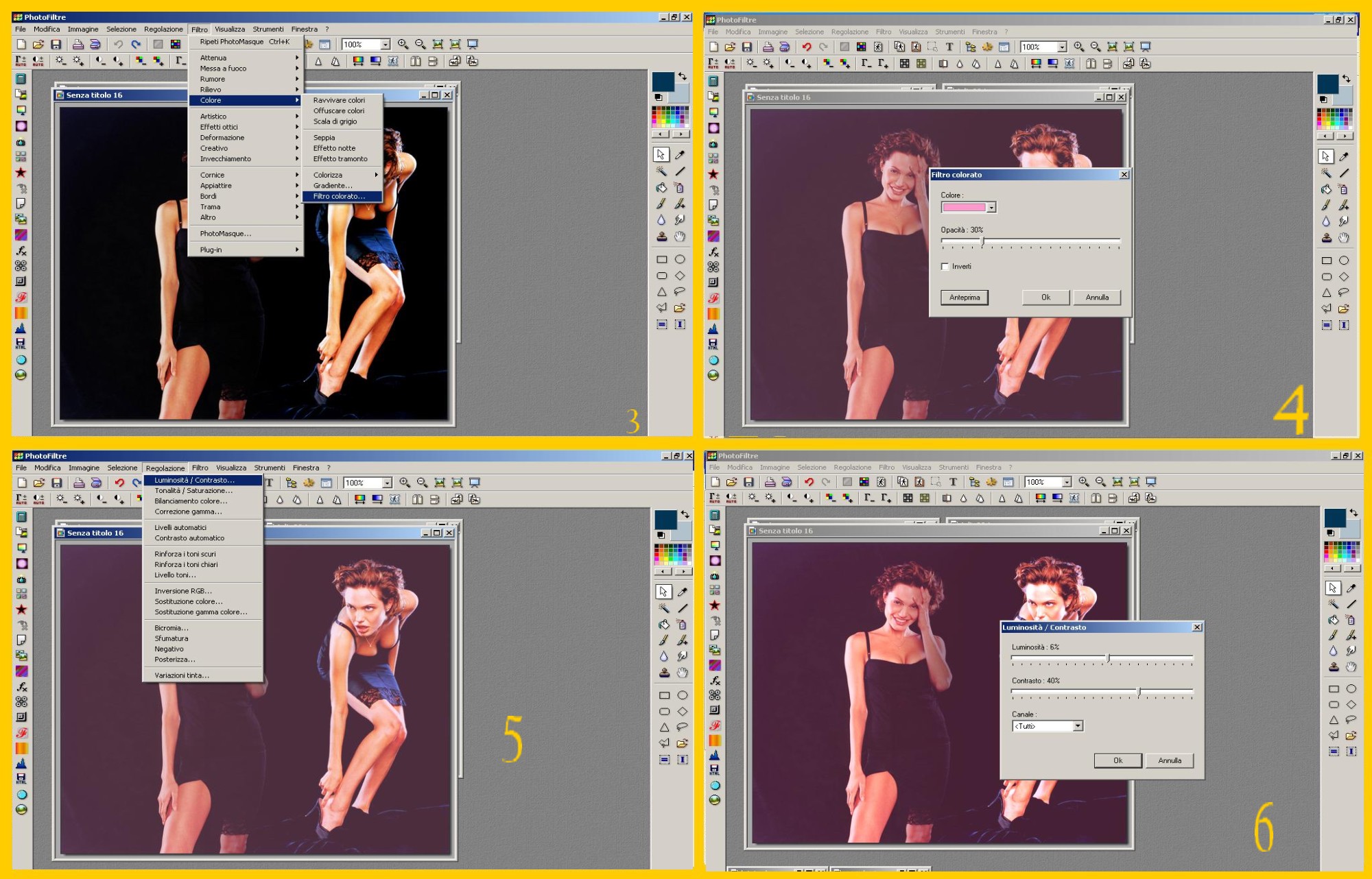Click the Print icon in screenshot 3 toolbar
The image size is (1372, 879).
pos(78,45)
